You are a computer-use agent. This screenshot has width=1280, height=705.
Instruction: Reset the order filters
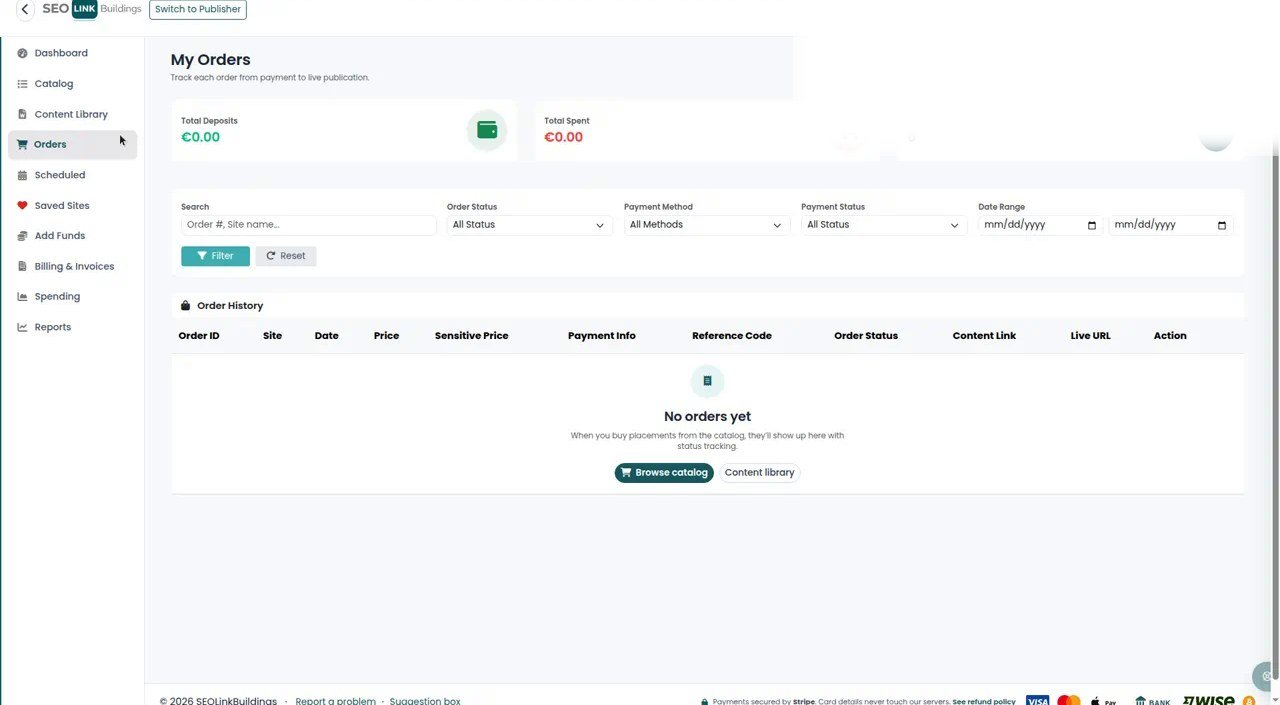point(286,256)
